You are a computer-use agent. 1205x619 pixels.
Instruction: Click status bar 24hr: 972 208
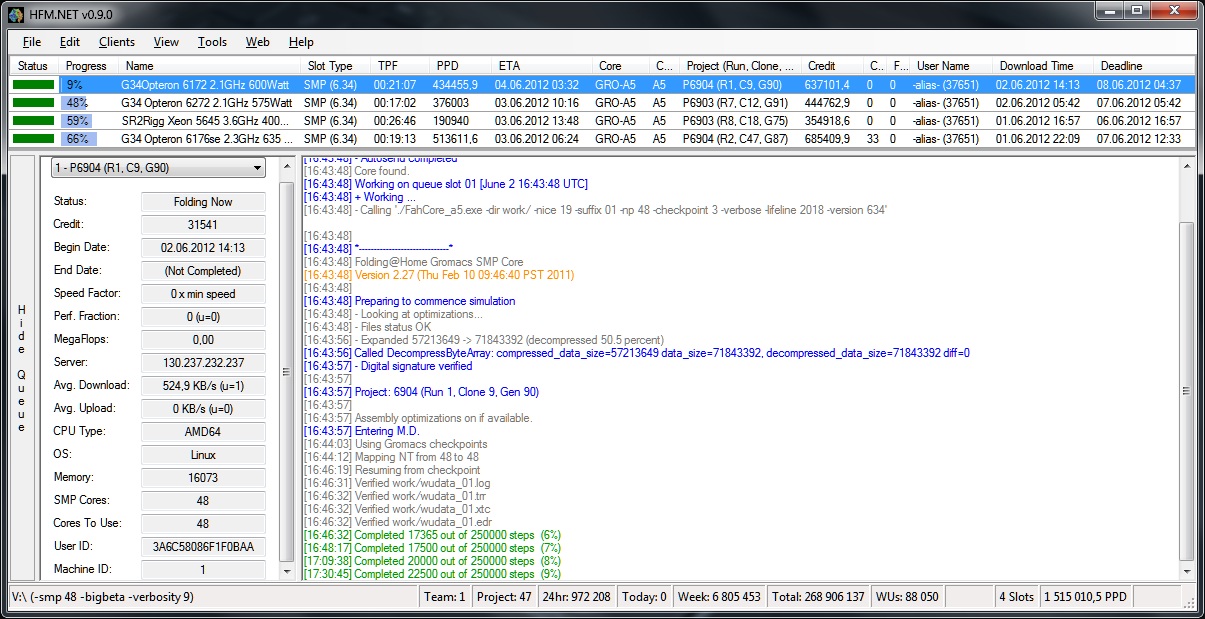(x=575, y=597)
